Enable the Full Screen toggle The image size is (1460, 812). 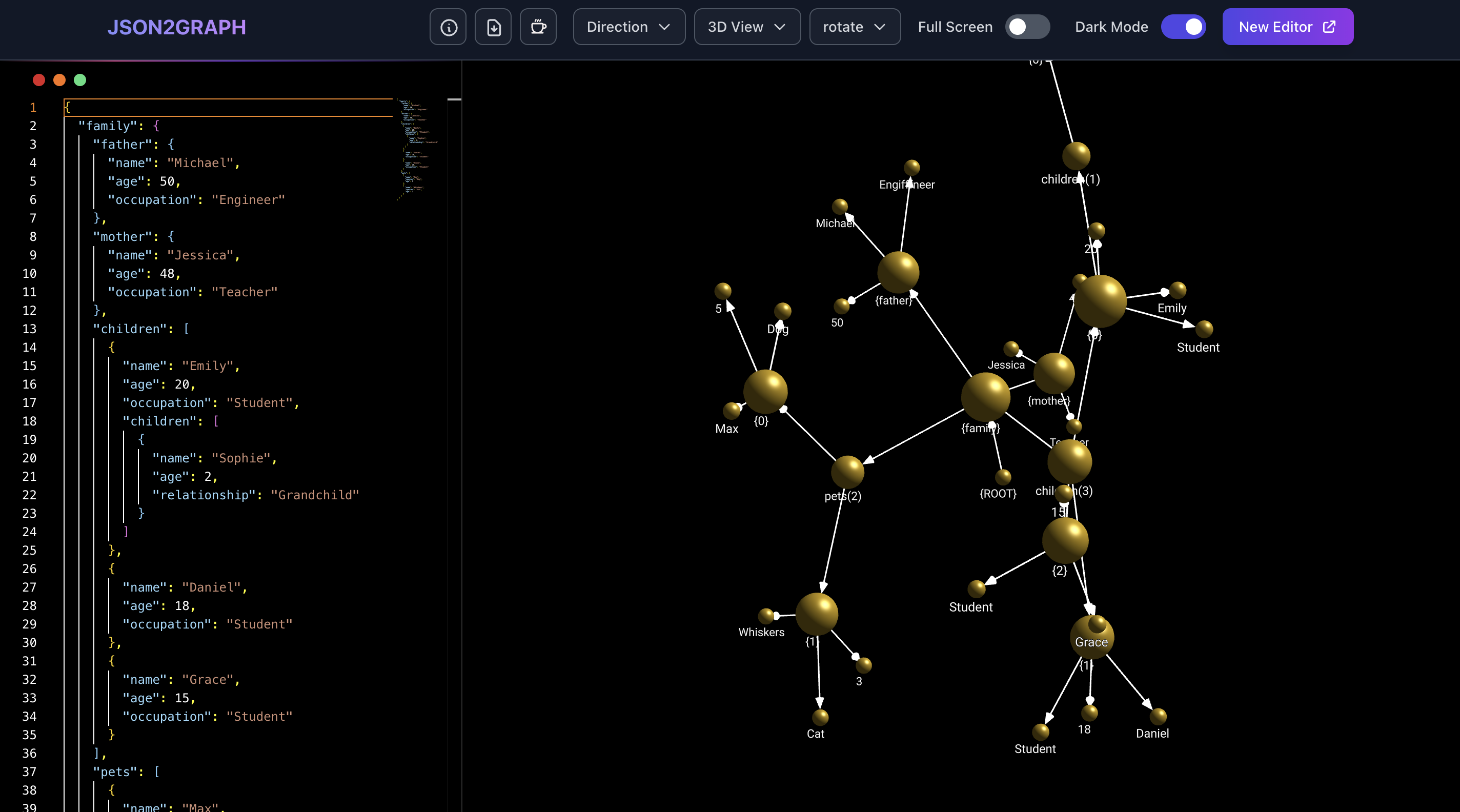click(1027, 27)
